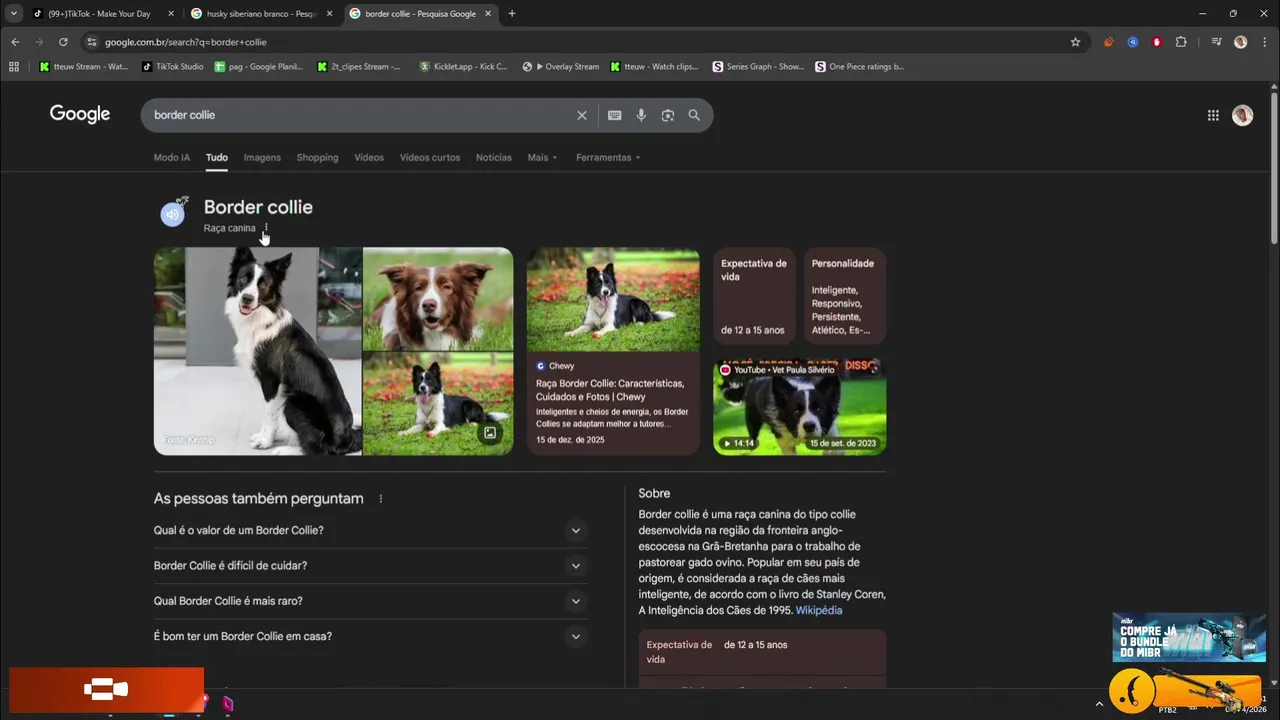The width and height of the screenshot is (1280, 720).
Task: Open the Mais dropdown
Action: click(x=542, y=157)
